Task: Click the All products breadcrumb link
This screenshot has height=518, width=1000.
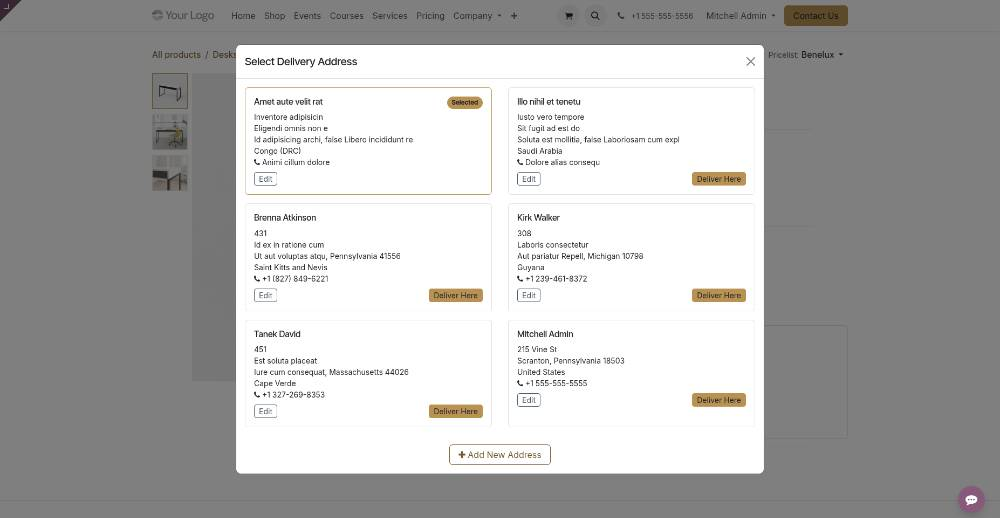Action: coord(176,55)
